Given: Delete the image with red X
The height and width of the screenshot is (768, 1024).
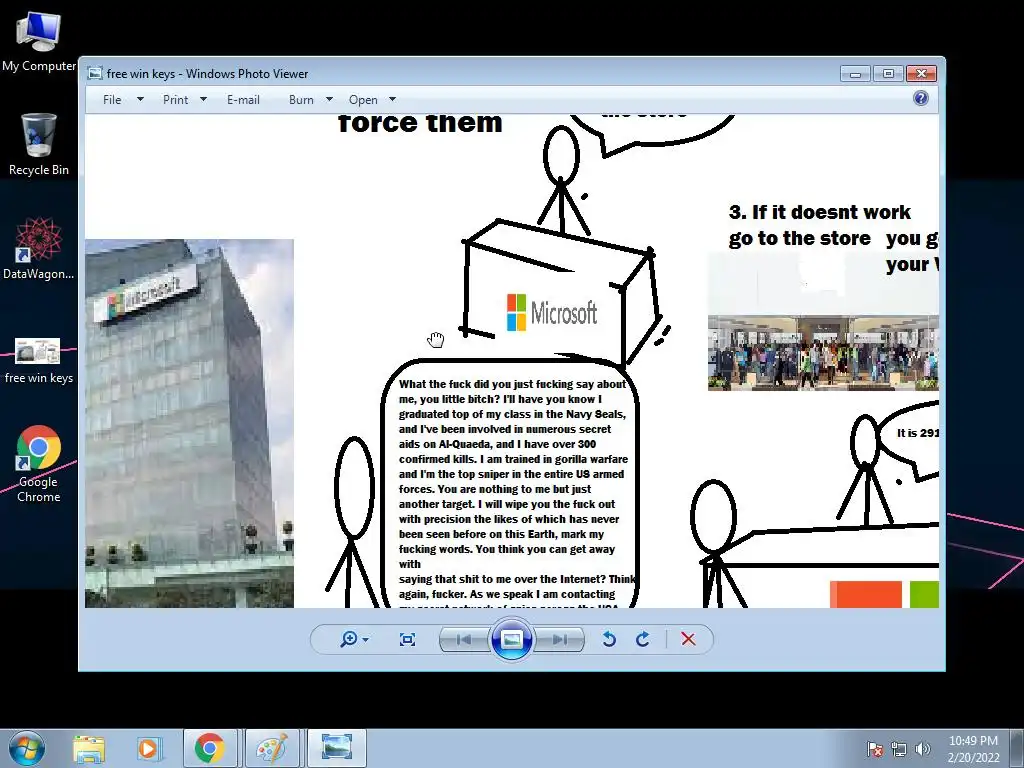Looking at the screenshot, I should tap(688, 639).
